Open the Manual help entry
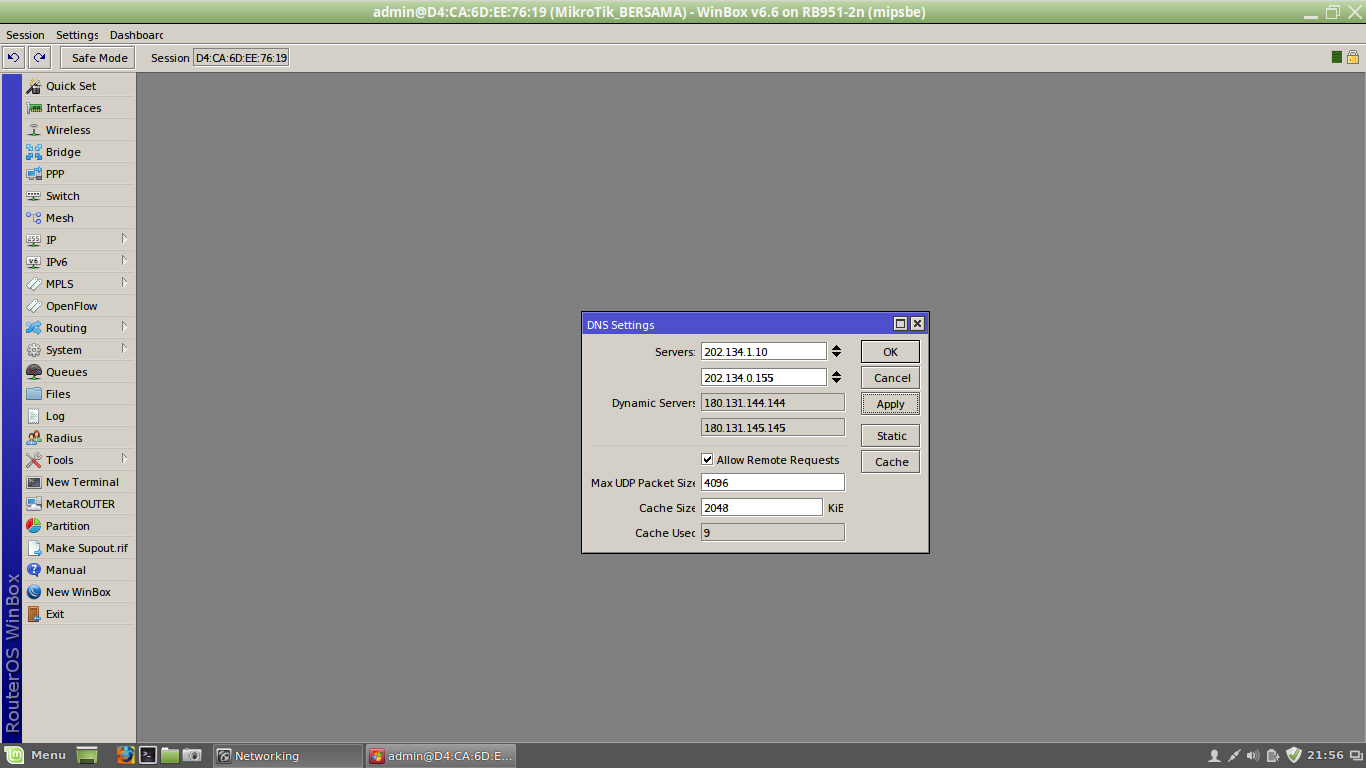This screenshot has width=1366, height=768. pyautogui.click(x=79, y=570)
